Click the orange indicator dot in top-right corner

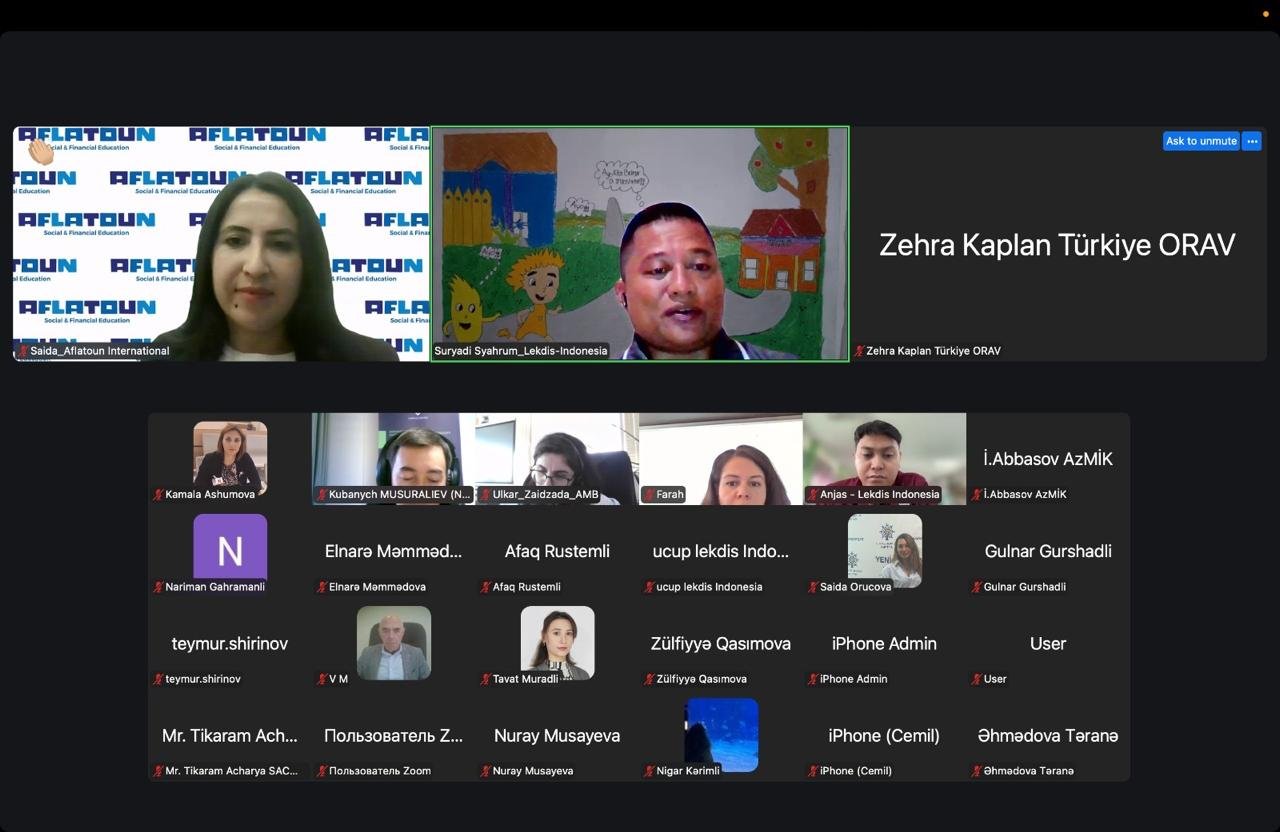point(1265,13)
